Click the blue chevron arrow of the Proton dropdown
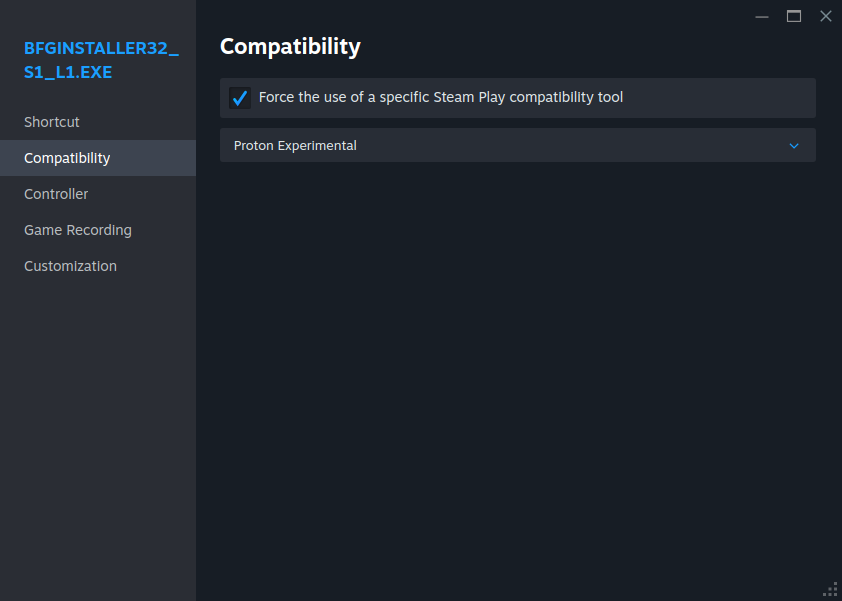Viewport: 842px width, 601px height. tap(794, 146)
